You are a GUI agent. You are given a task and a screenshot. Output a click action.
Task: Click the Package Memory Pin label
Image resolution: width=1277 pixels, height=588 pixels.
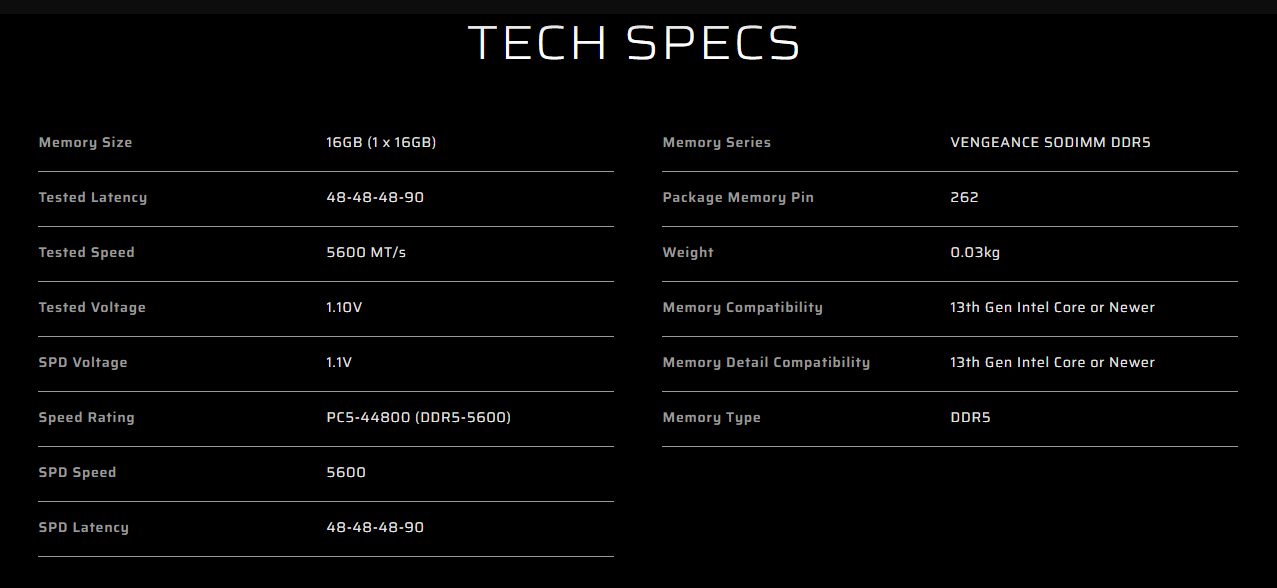tap(738, 198)
